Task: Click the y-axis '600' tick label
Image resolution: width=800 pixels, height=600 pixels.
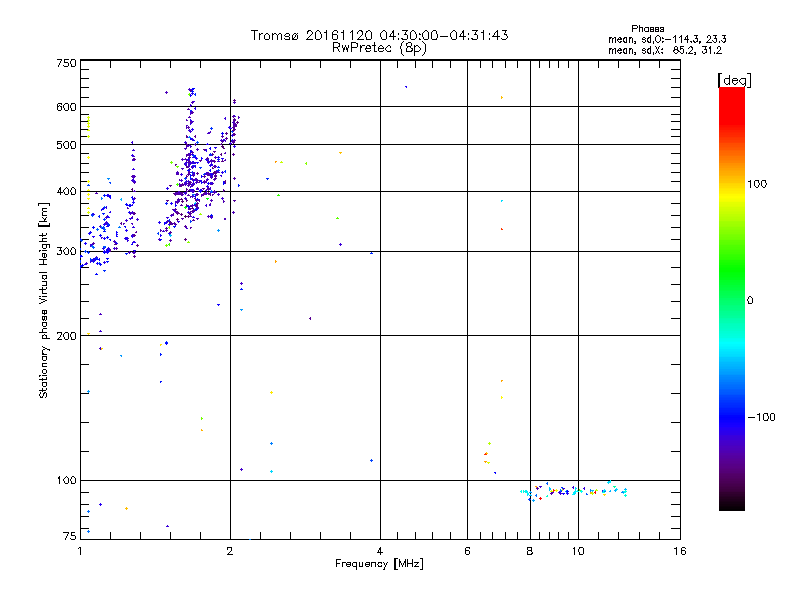Action: [66, 107]
